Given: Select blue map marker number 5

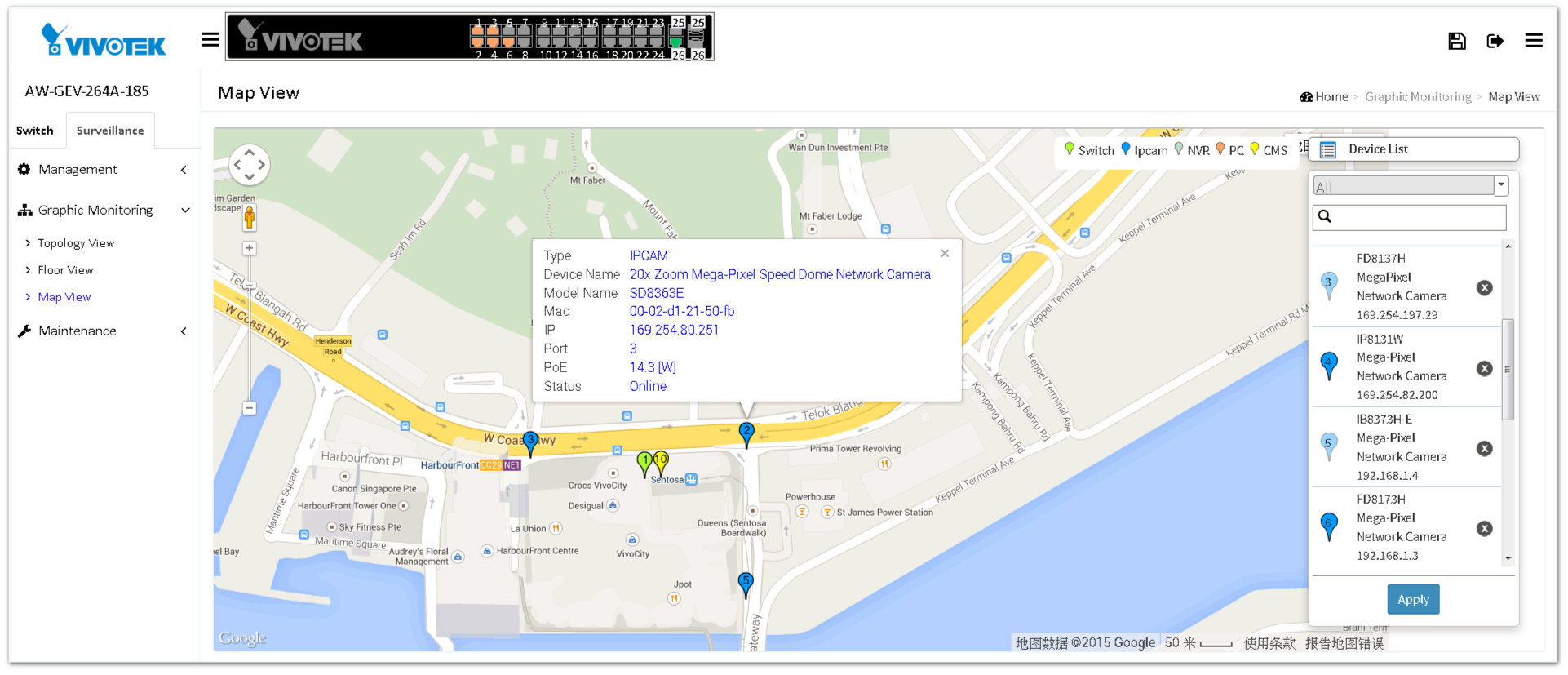Looking at the screenshot, I should tap(746, 584).
